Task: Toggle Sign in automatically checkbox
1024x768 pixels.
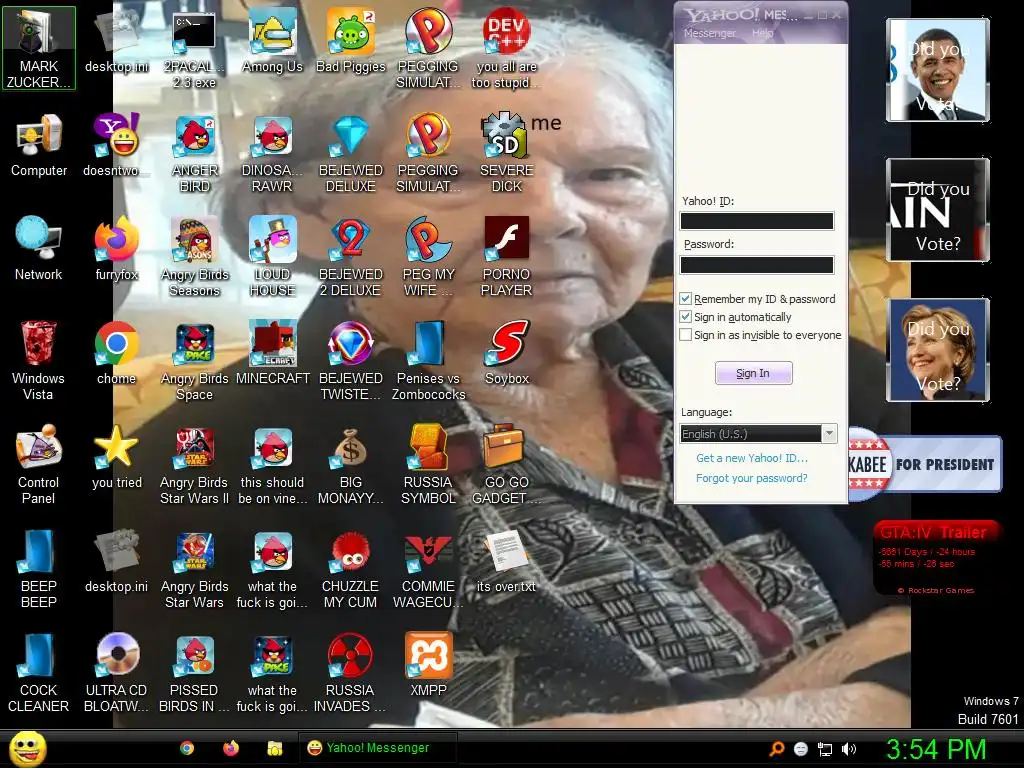Action: [x=685, y=317]
